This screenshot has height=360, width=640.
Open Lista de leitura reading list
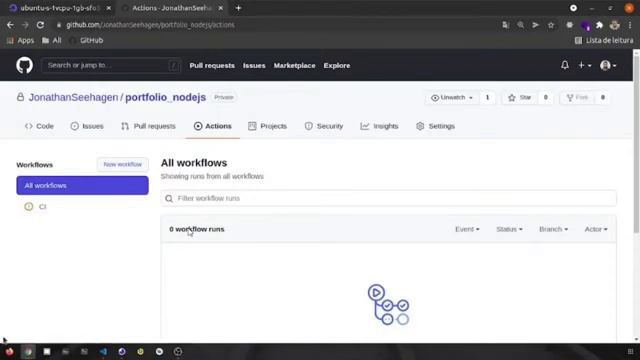click(604, 40)
